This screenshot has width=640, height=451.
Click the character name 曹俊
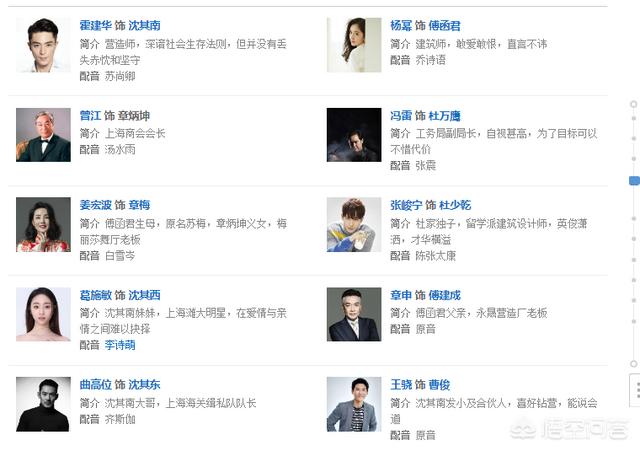[439, 384]
